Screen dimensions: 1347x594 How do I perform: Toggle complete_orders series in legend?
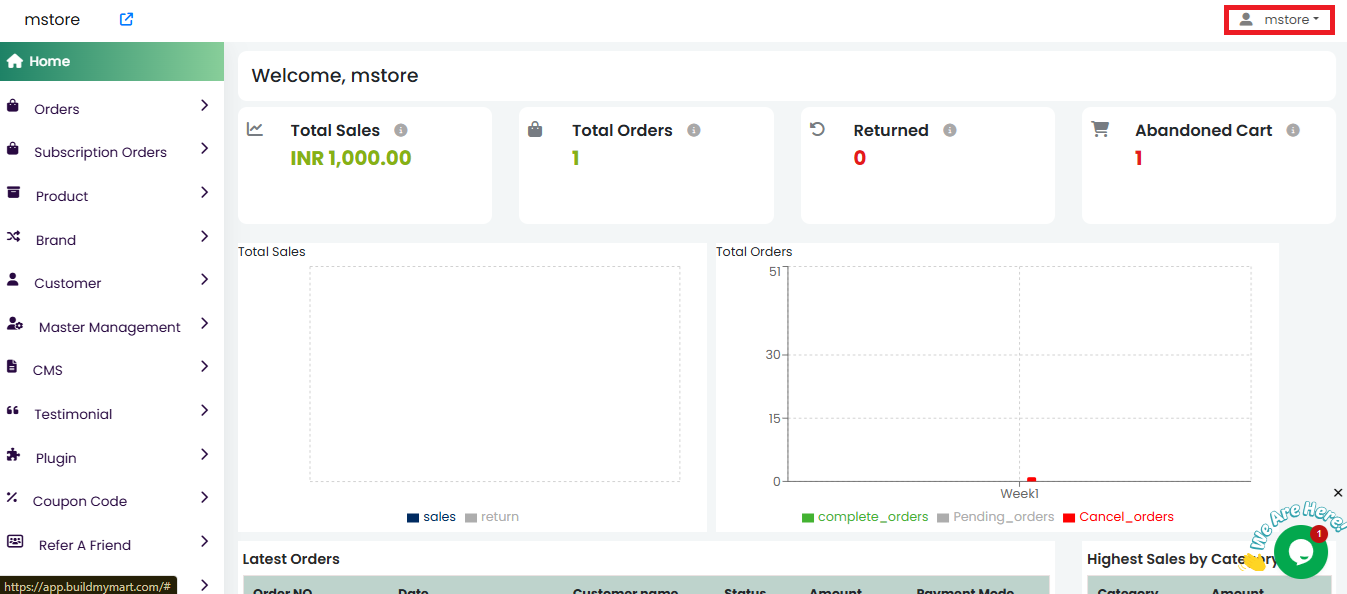coord(865,517)
